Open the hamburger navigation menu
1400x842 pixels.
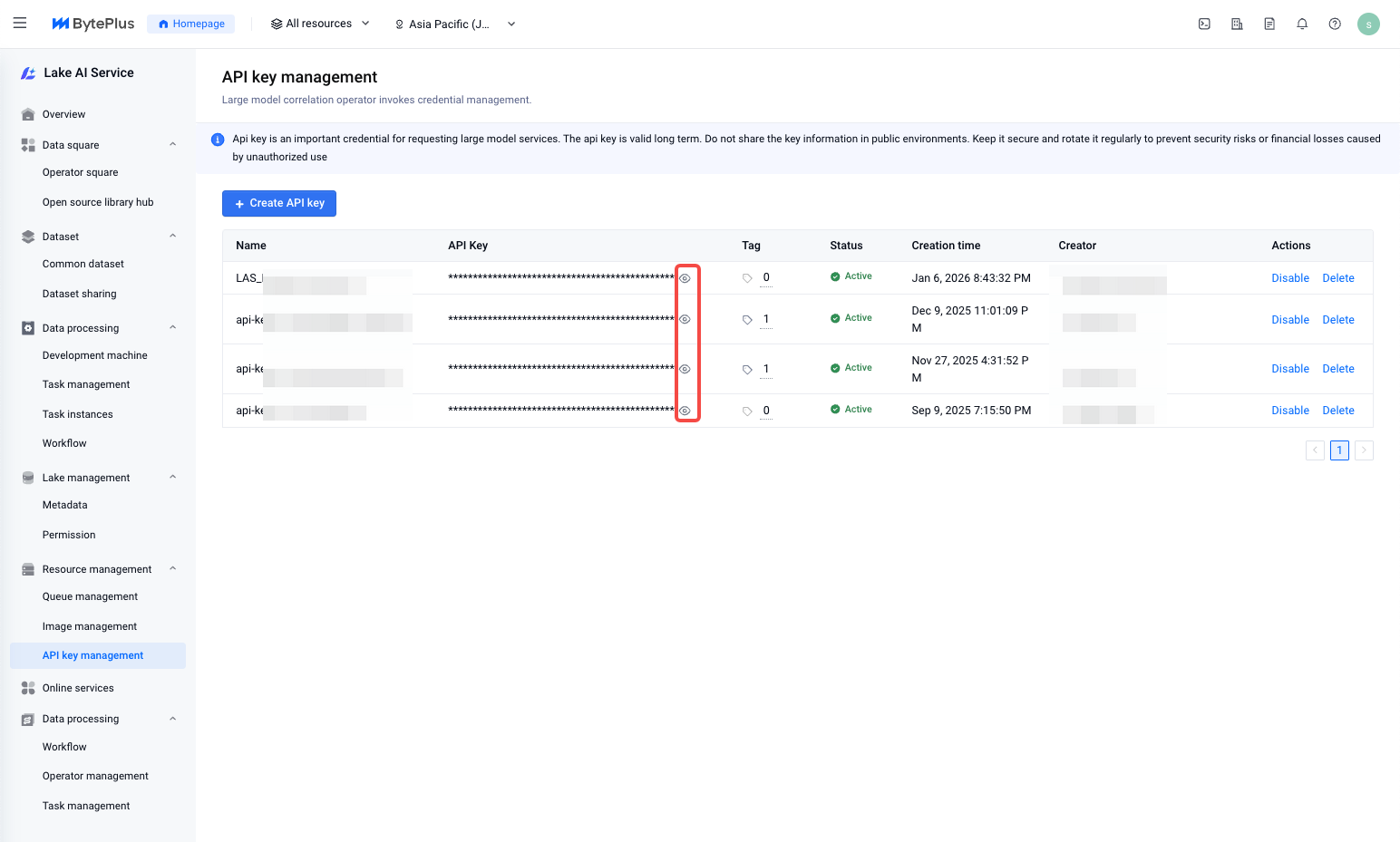[x=20, y=24]
